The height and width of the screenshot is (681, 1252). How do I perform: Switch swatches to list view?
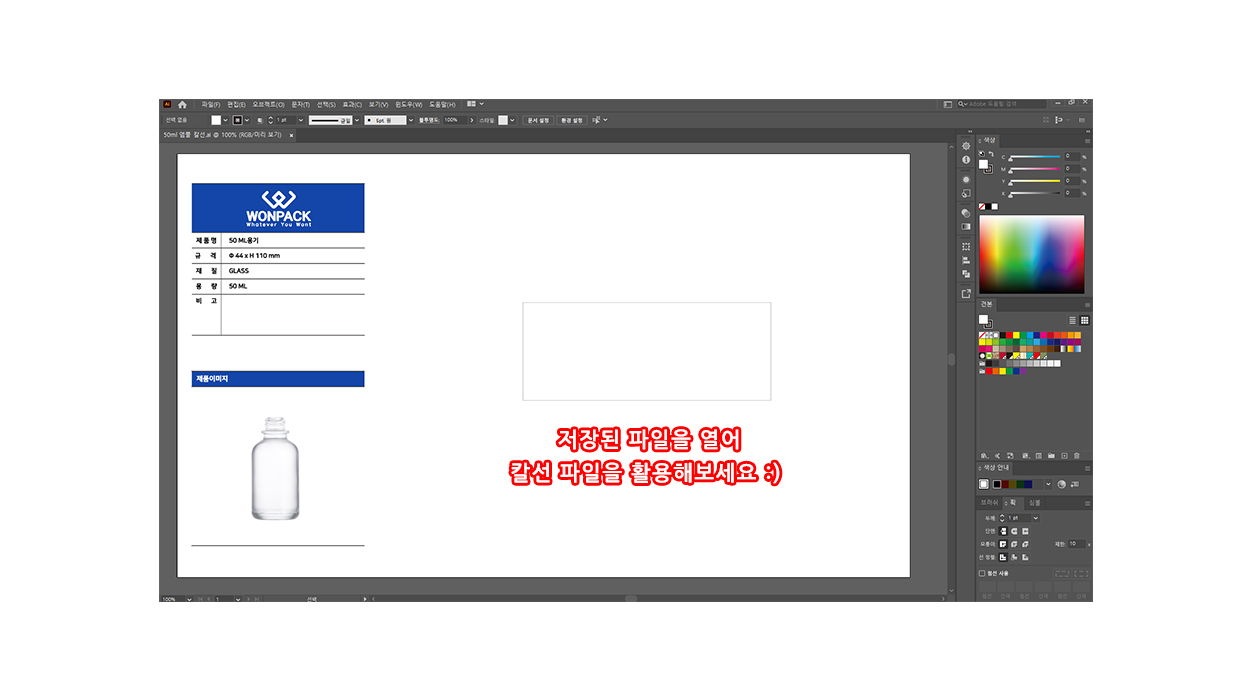(x=1073, y=320)
